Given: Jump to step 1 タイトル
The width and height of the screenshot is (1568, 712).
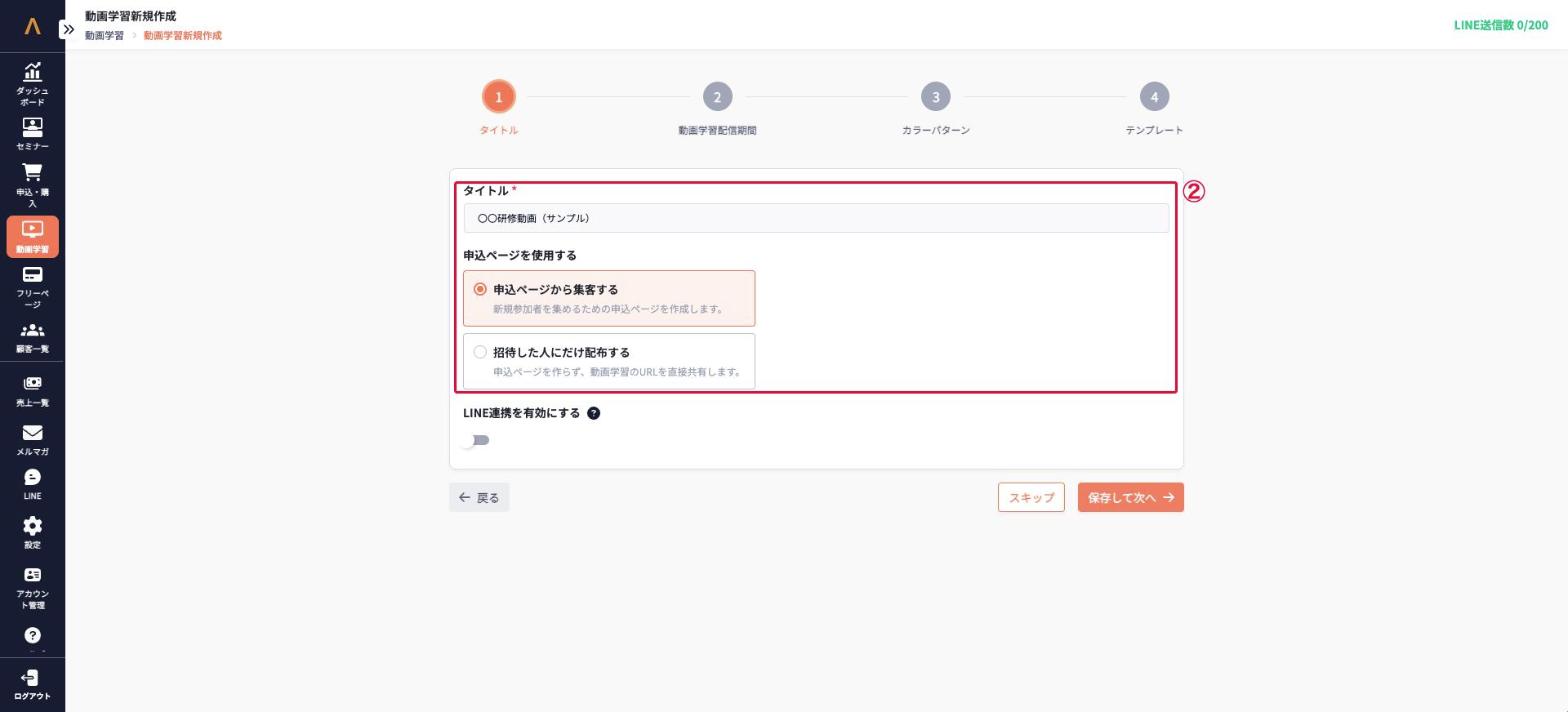Looking at the screenshot, I should coord(498,97).
